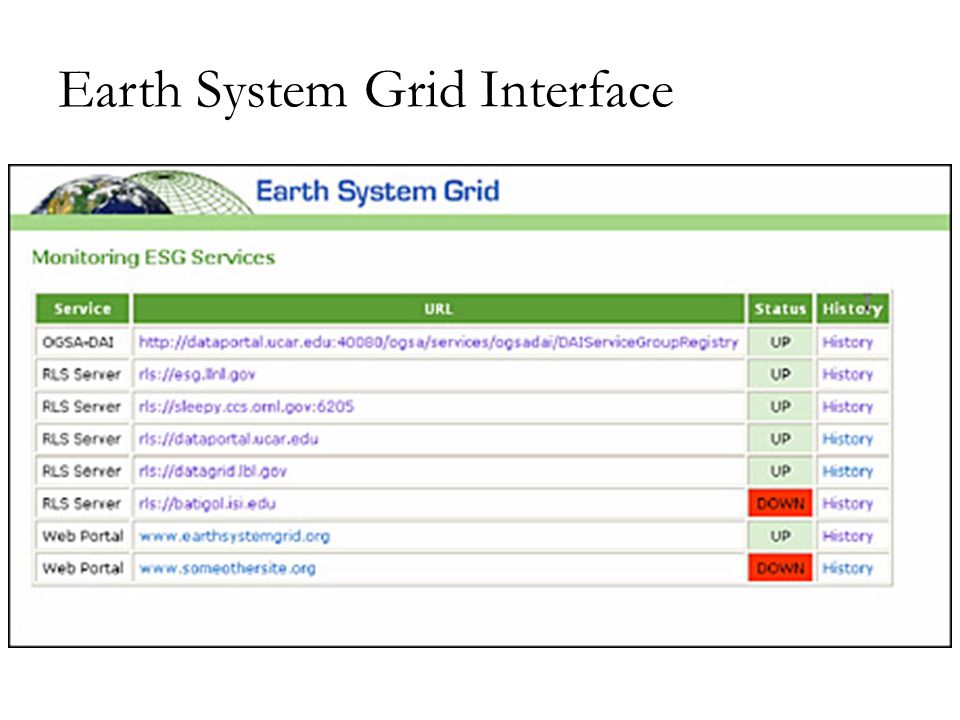The image size is (960, 720).
Task: Click the UP status for the sleepy.ccs.ornl.gov row
Action: pos(780,407)
